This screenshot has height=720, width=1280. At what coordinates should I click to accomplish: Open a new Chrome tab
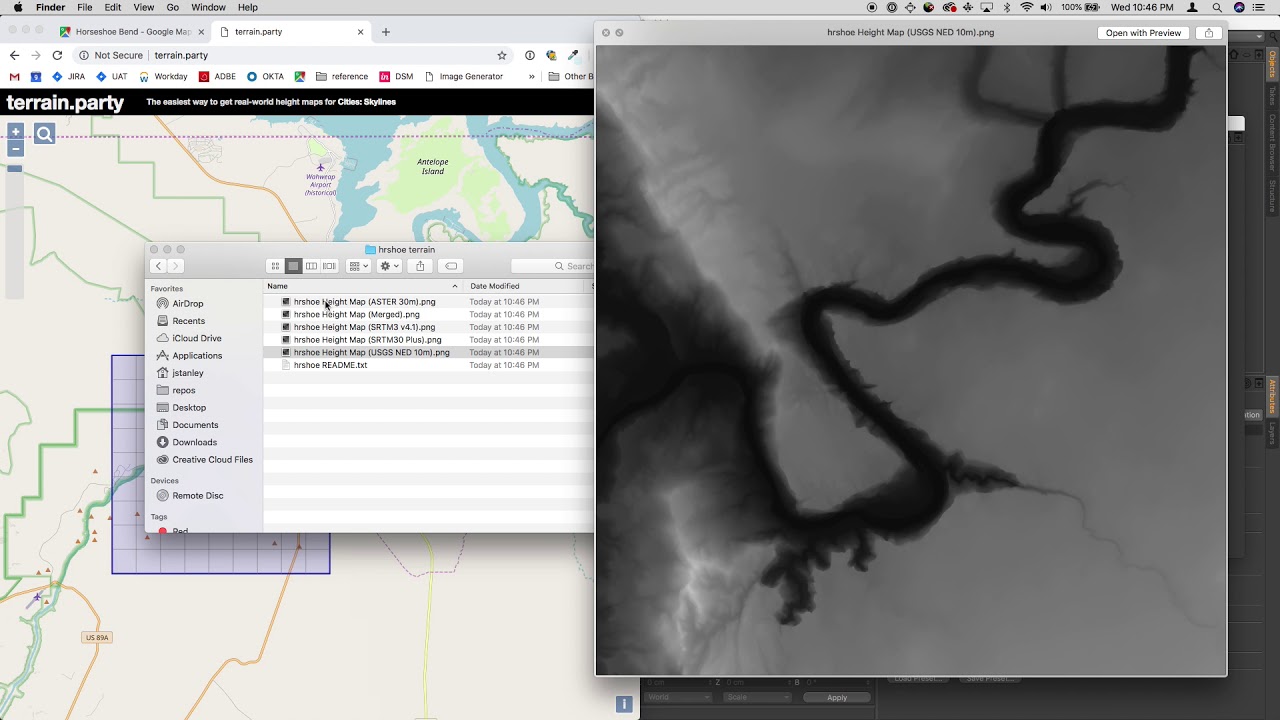(386, 32)
